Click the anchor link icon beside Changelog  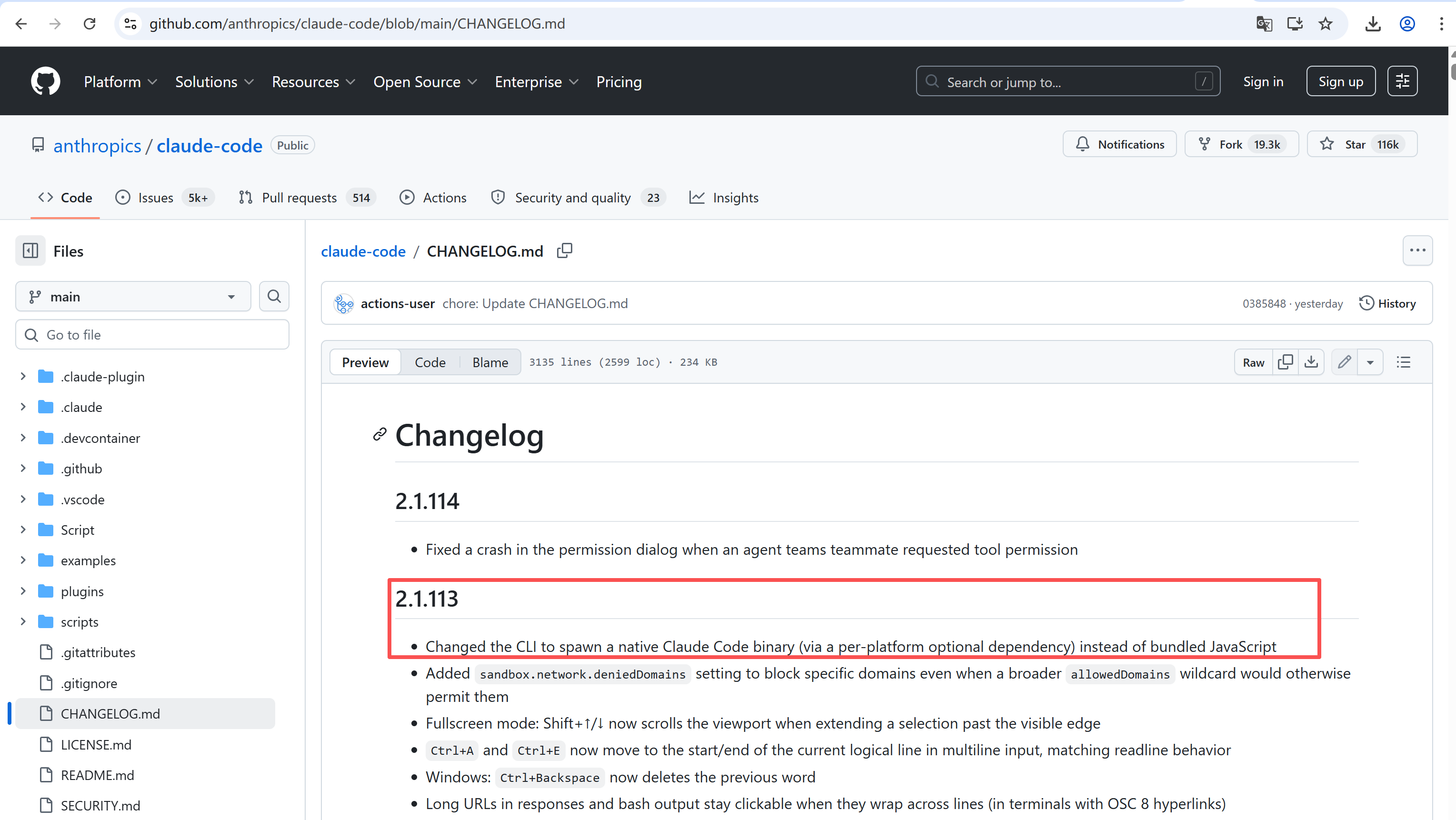[380, 434]
